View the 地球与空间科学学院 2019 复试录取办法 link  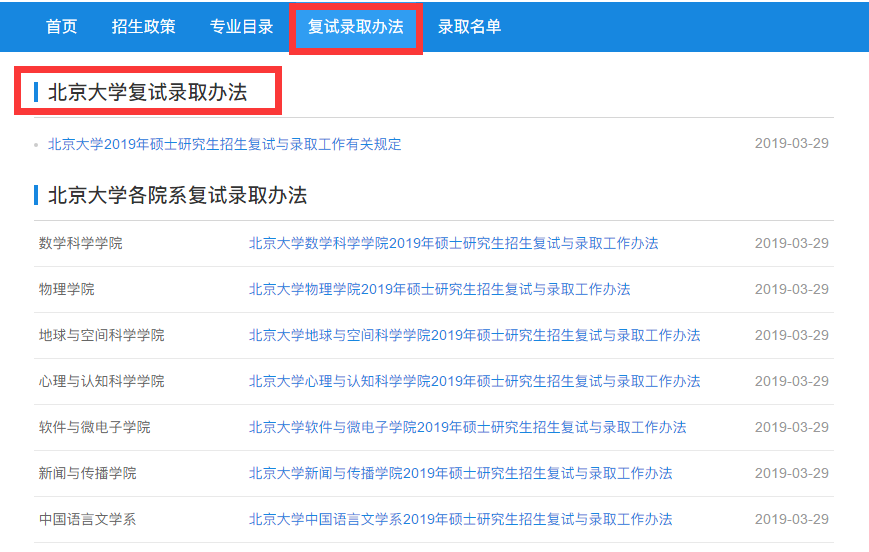[474, 335]
